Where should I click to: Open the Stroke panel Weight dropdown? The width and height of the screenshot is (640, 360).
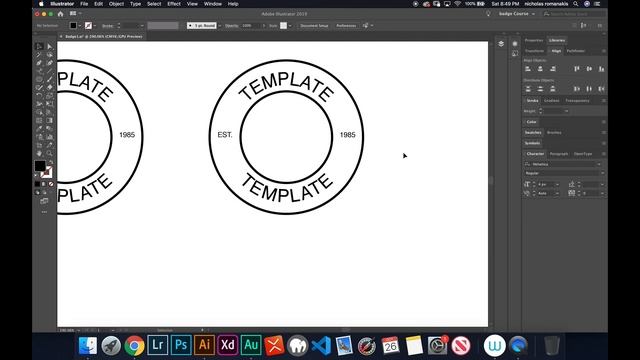[x=567, y=111]
